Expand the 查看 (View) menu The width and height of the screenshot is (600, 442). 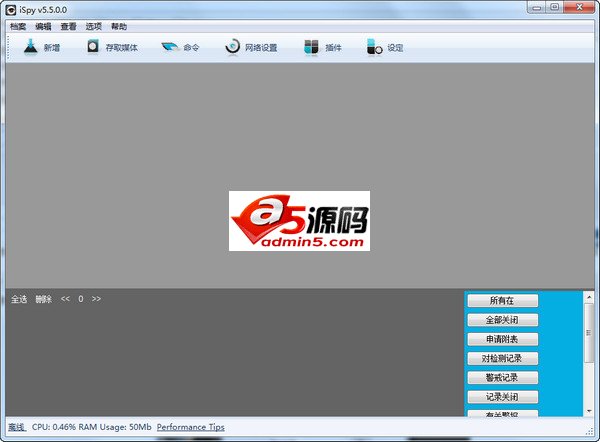tap(68, 26)
